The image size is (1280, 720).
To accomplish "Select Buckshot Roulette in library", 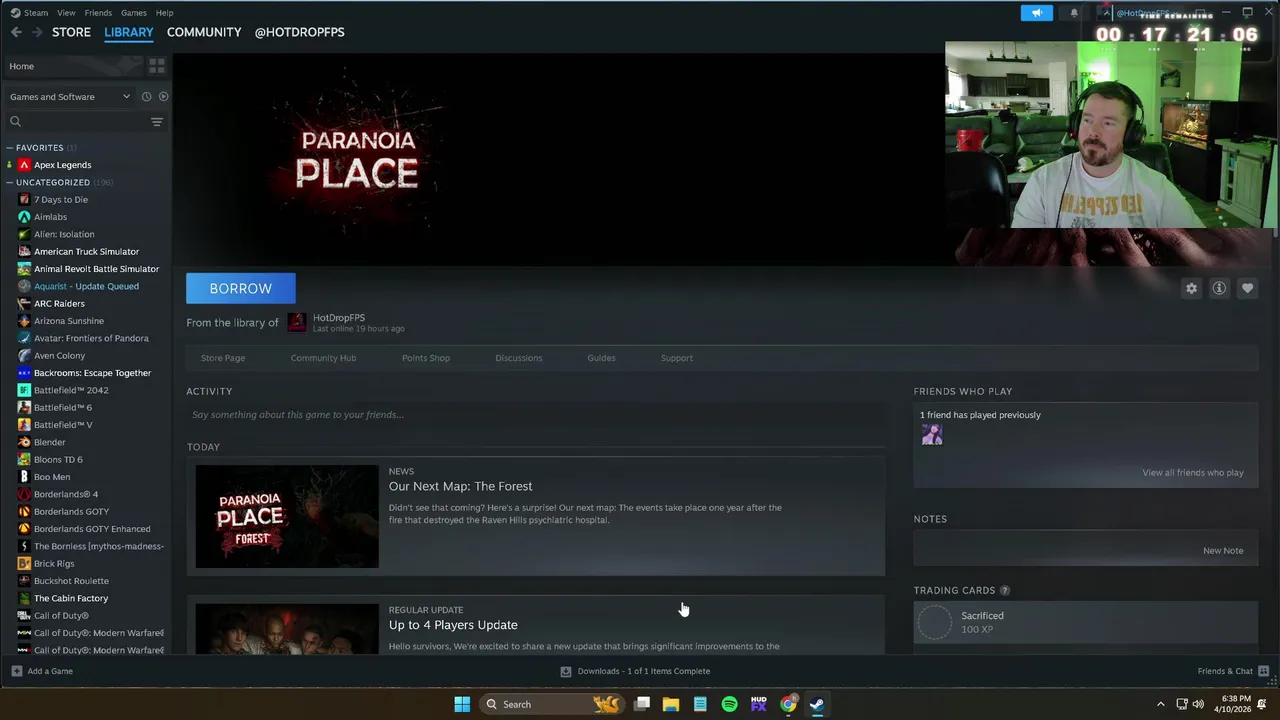I will point(71,581).
